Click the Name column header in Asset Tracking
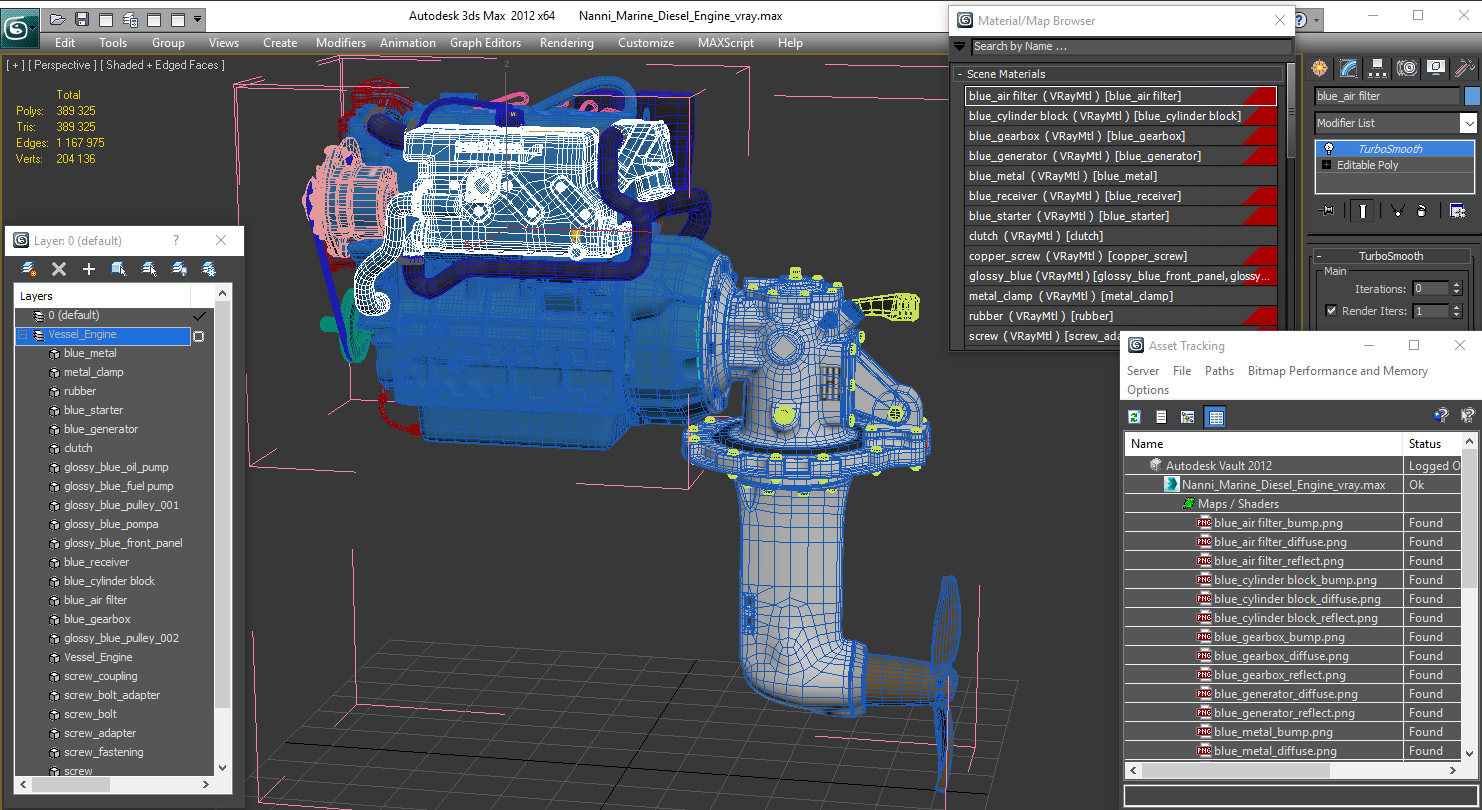 pos(1264,443)
